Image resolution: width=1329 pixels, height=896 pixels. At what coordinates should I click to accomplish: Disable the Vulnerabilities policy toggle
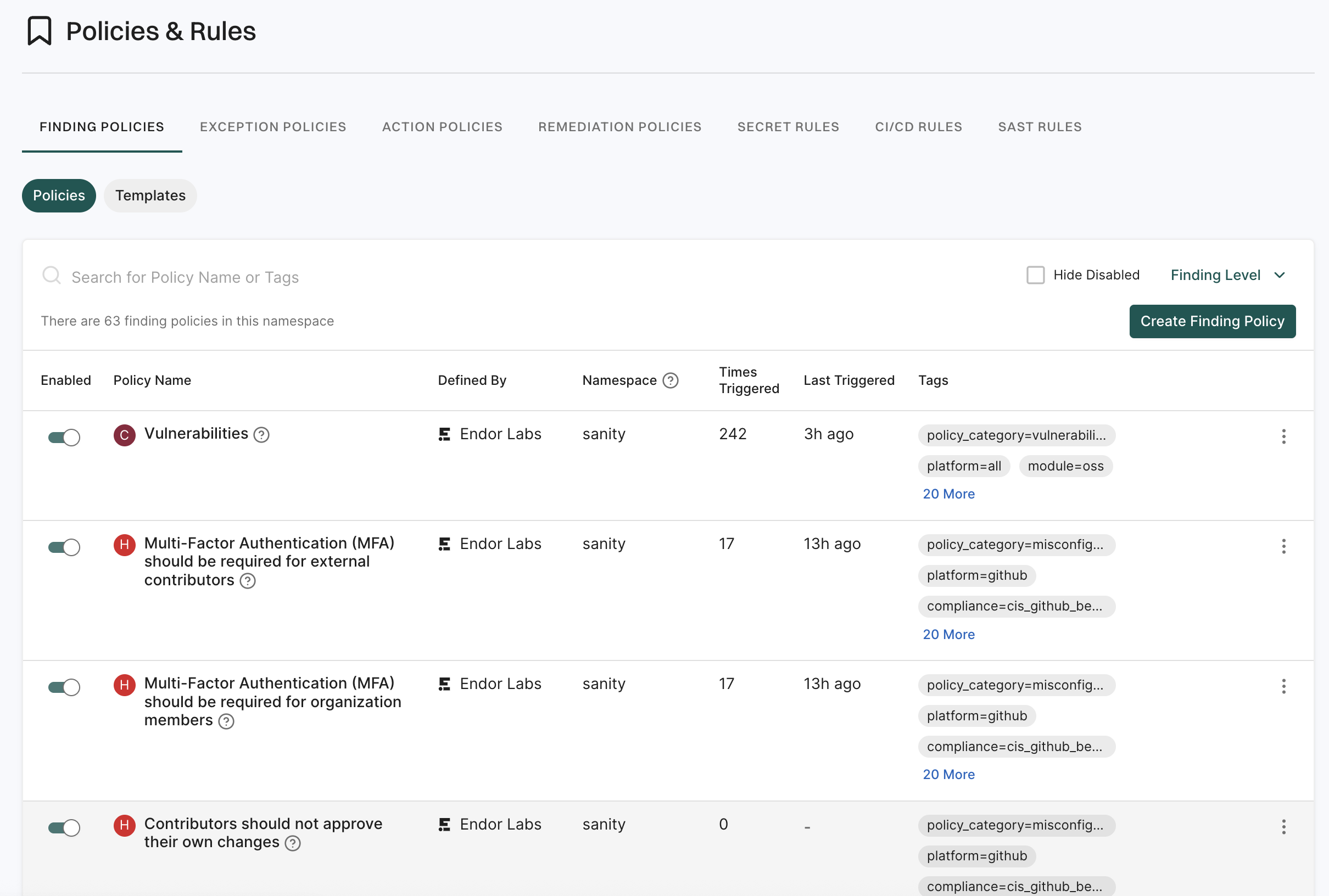click(x=64, y=438)
